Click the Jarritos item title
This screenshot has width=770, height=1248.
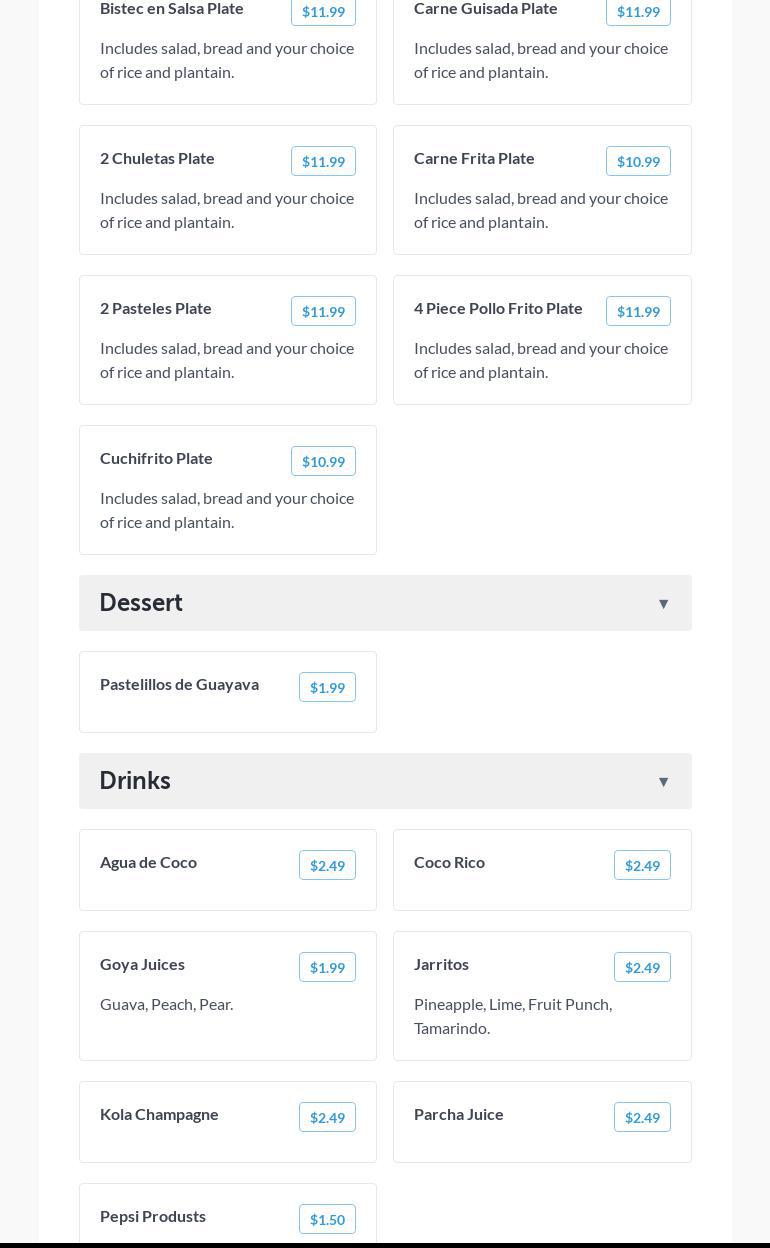pos(441,964)
